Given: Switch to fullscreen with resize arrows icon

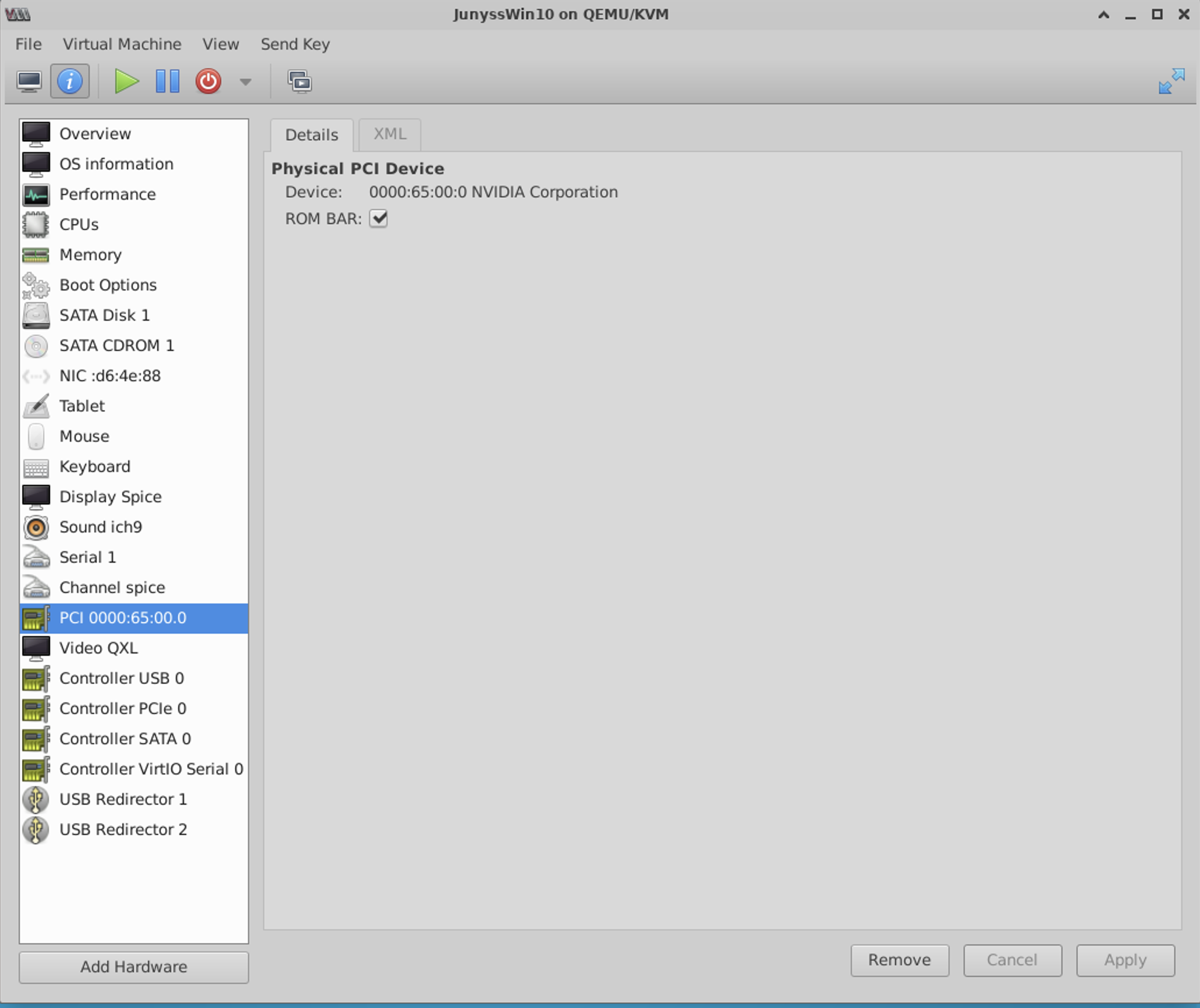Looking at the screenshot, I should (x=1171, y=81).
